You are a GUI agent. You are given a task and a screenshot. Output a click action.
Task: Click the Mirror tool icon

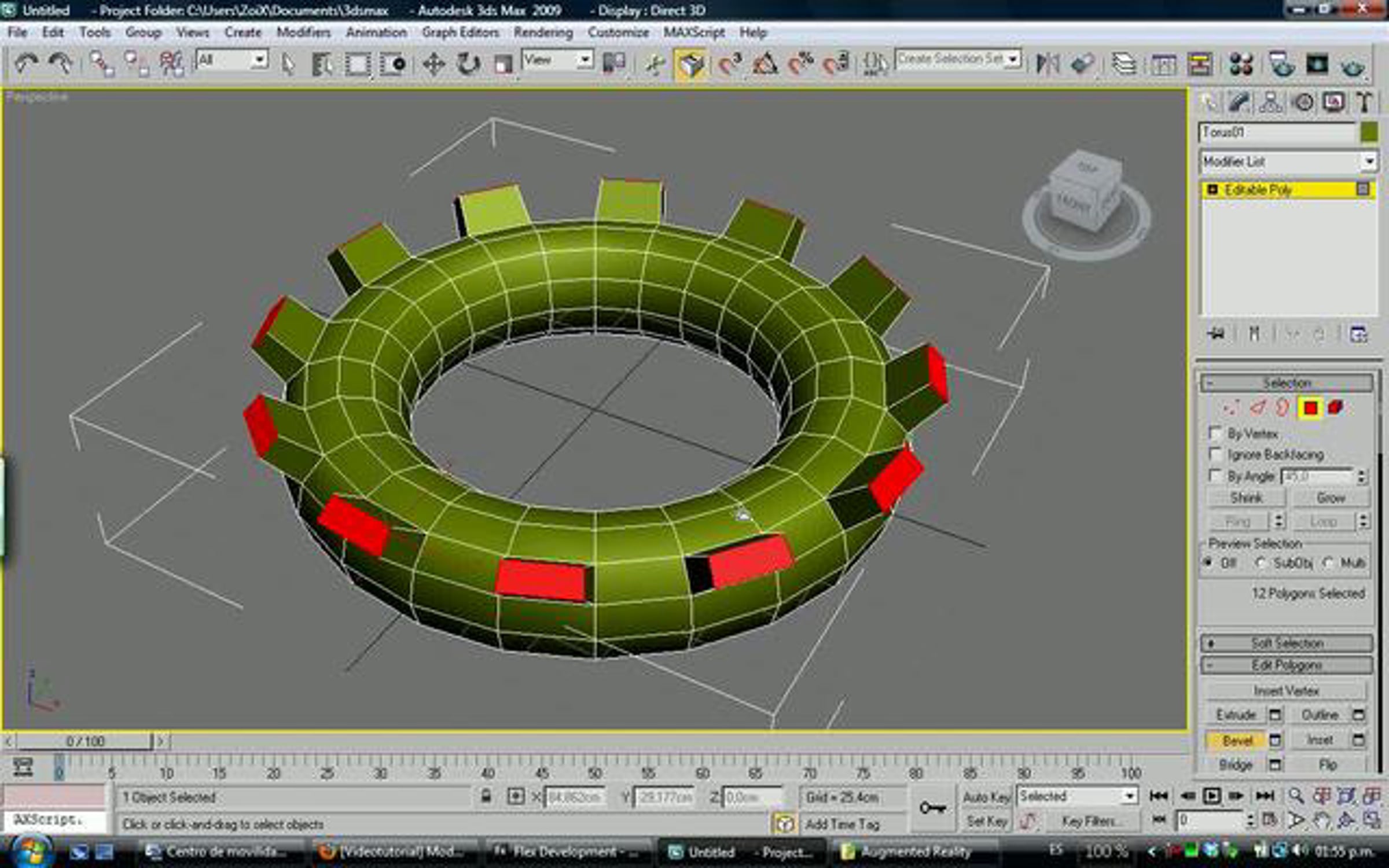pyautogui.click(x=1048, y=64)
